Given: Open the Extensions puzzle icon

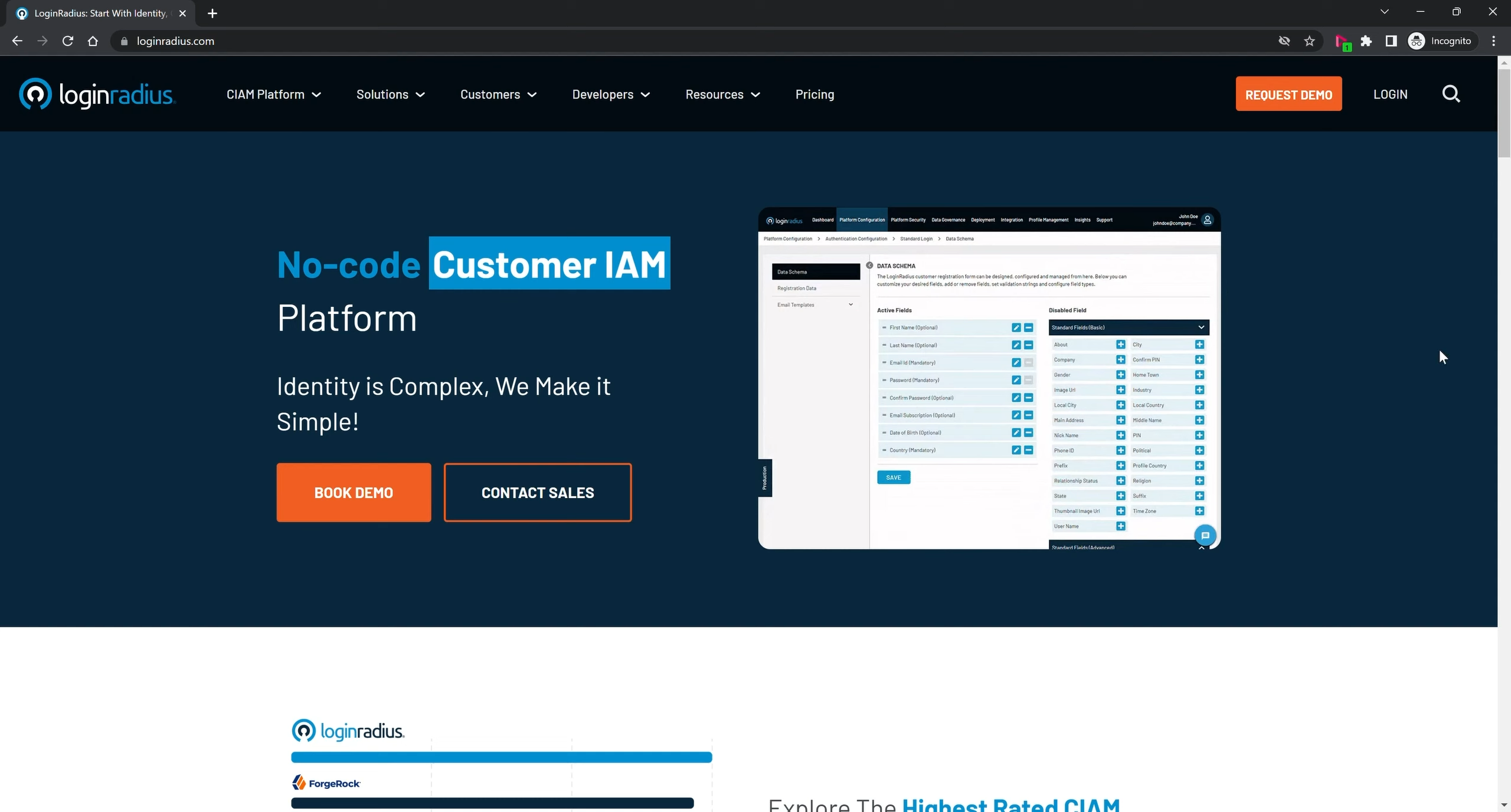Looking at the screenshot, I should click(1366, 41).
